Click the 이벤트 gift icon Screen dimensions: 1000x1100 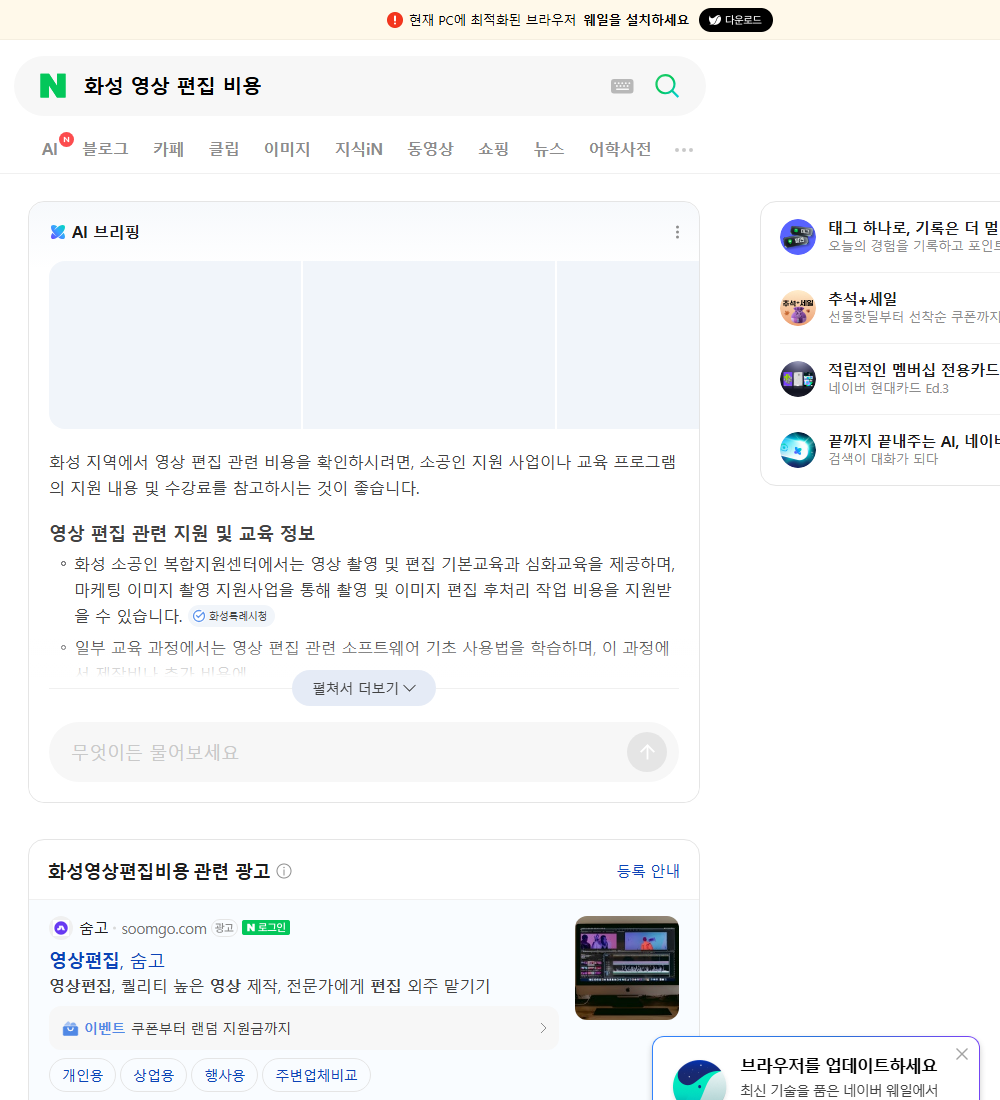pyautogui.click(x=70, y=1028)
